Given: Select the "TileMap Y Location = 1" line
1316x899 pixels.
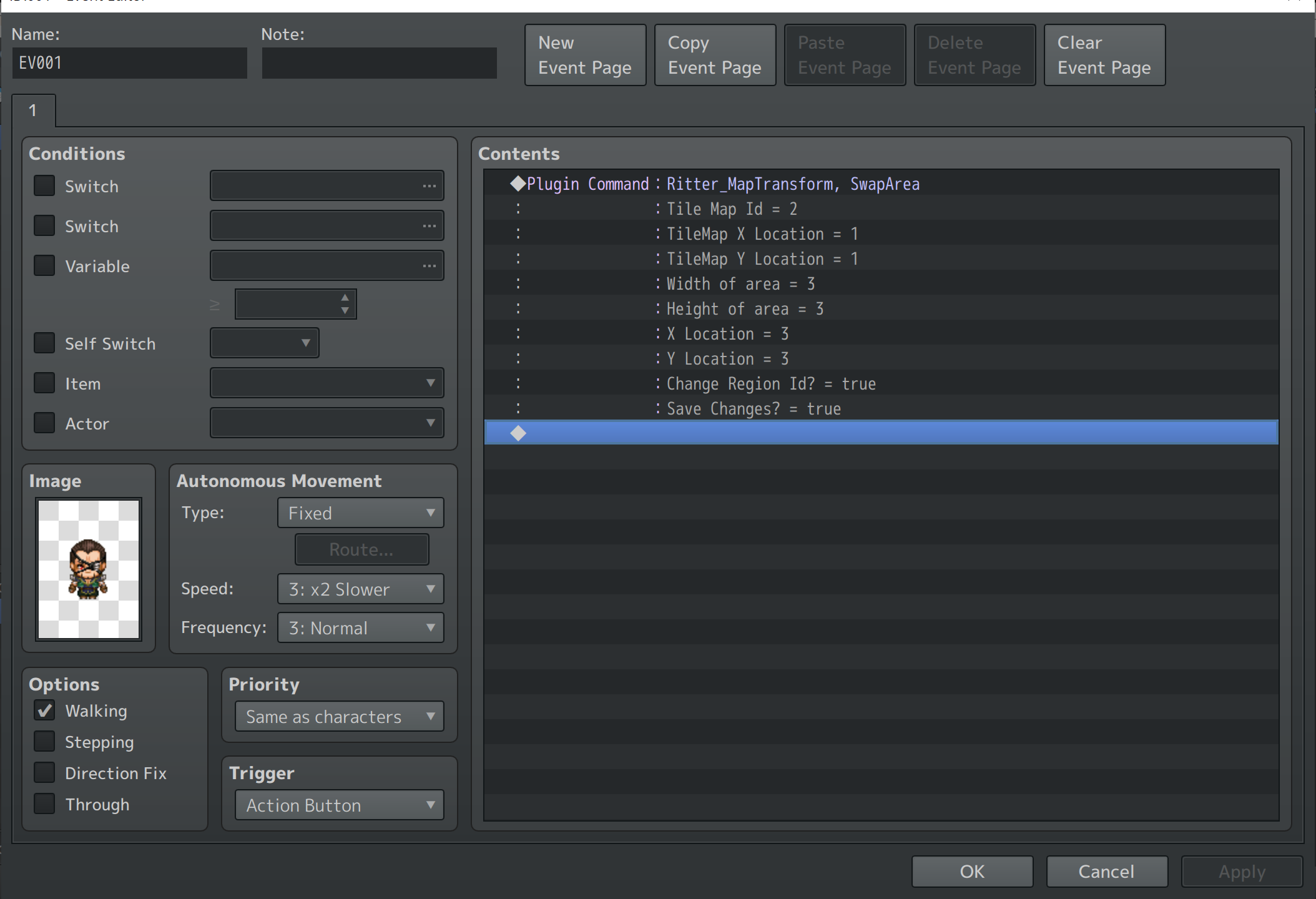Looking at the screenshot, I should (x=881, y=258).
